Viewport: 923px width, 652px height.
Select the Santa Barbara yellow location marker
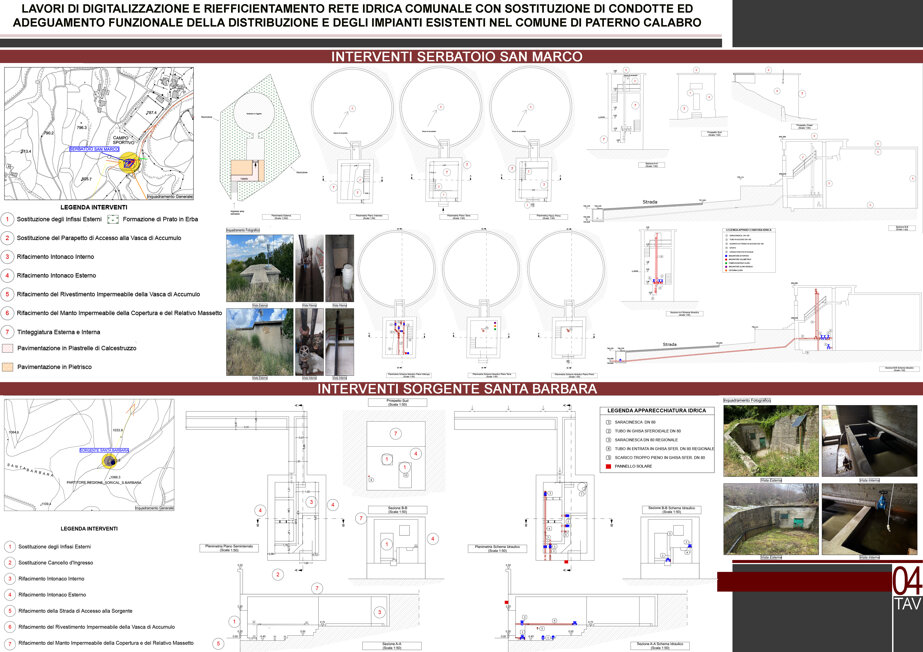[109, 461]
